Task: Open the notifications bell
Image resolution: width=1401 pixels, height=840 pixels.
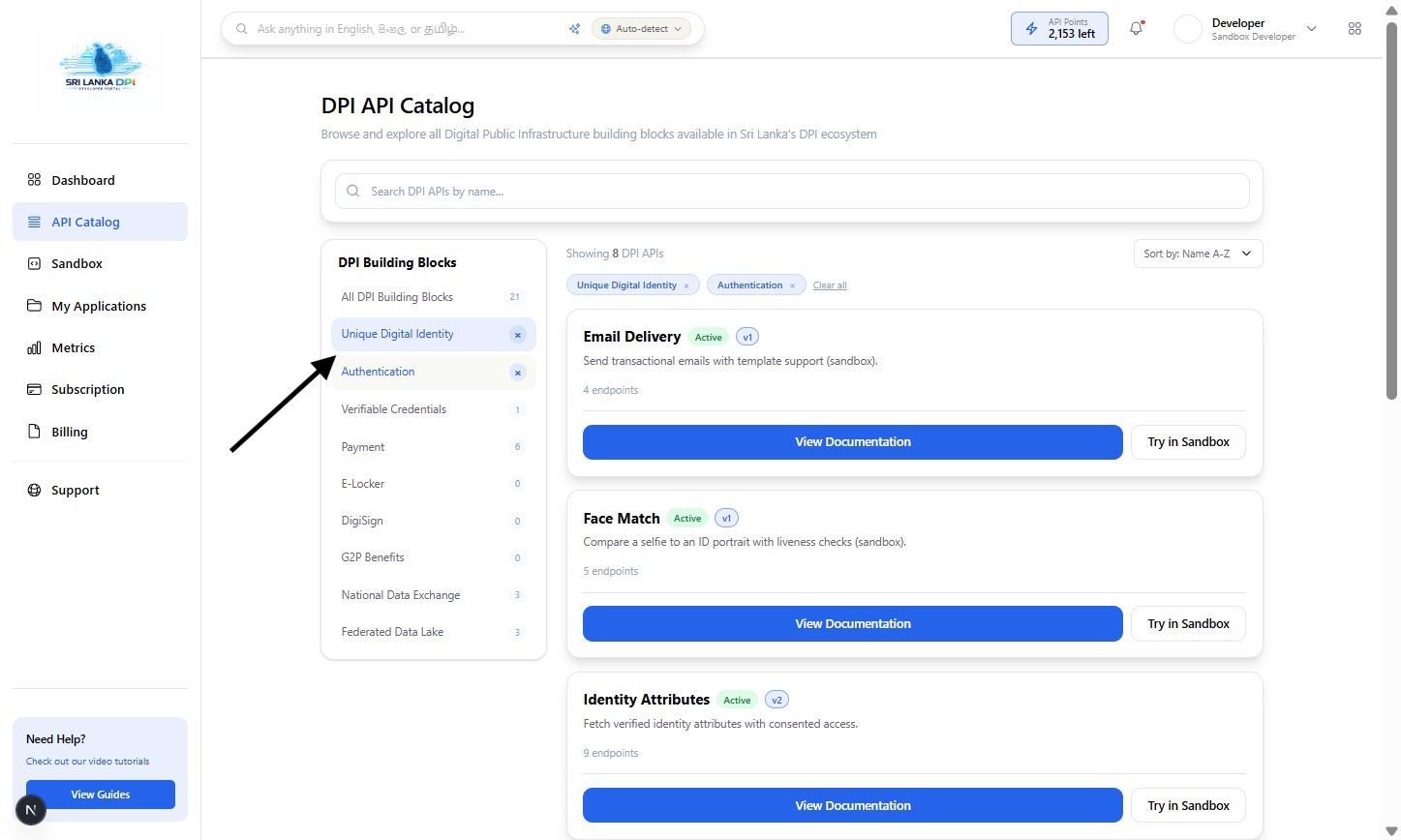Action: coord(1136,29)
